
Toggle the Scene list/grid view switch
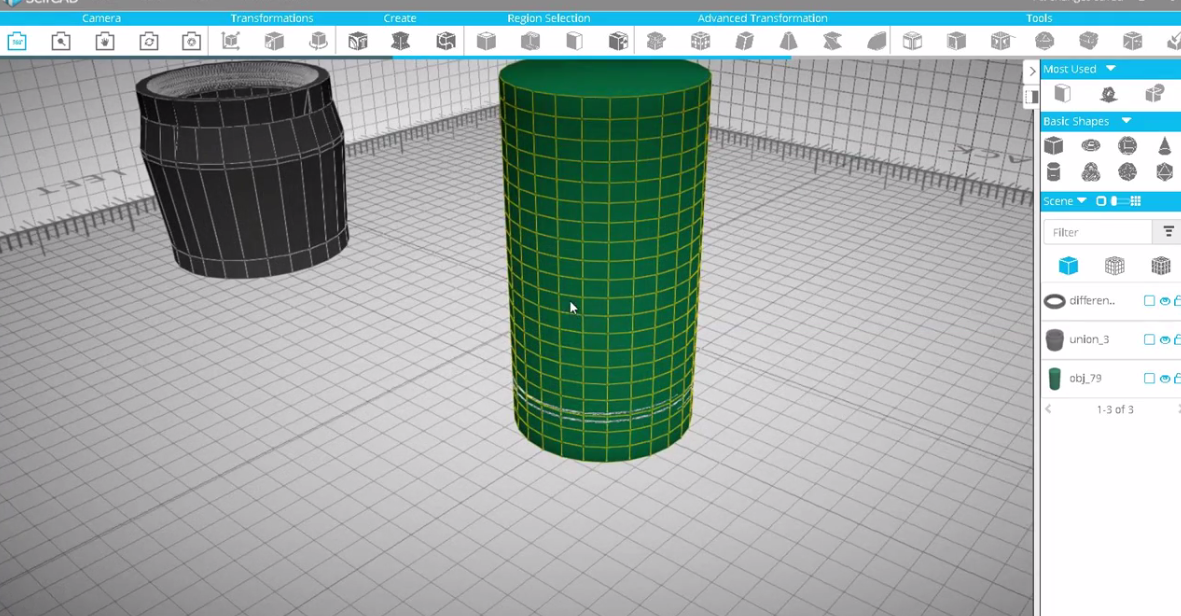point(1120,201)
